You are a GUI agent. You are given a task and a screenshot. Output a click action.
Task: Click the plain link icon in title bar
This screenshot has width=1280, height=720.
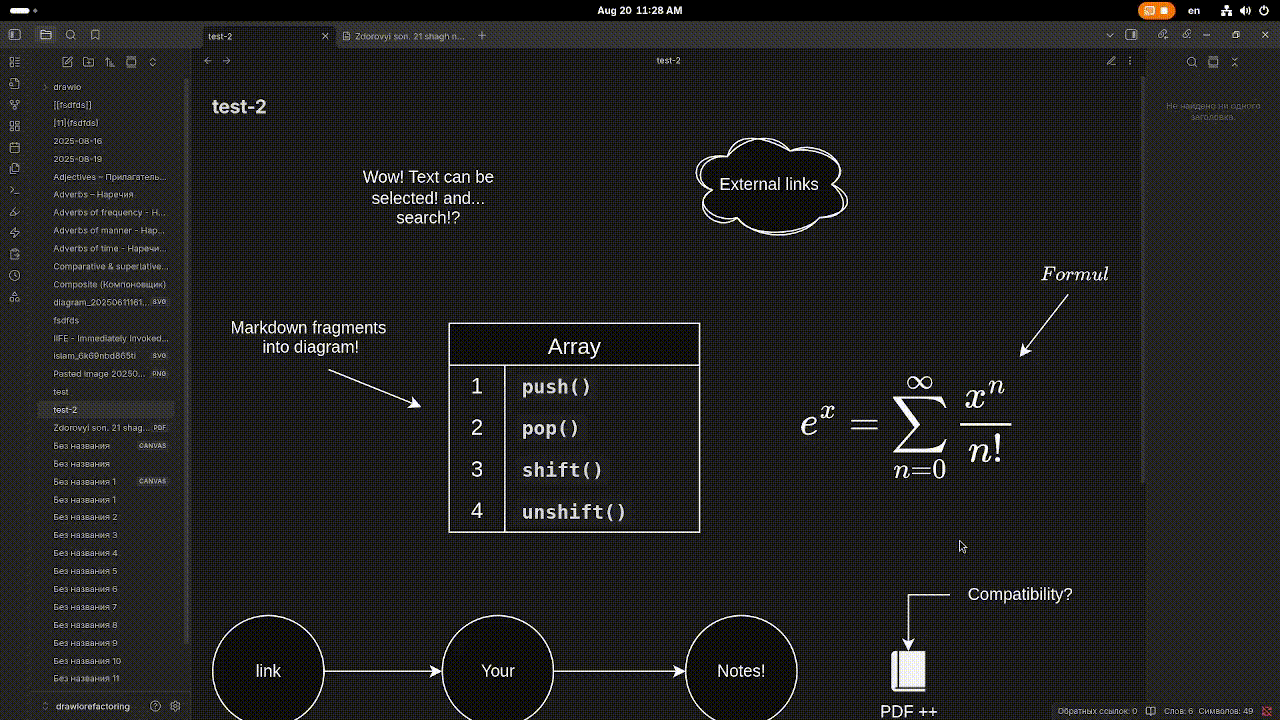(x=1187, y=35)
